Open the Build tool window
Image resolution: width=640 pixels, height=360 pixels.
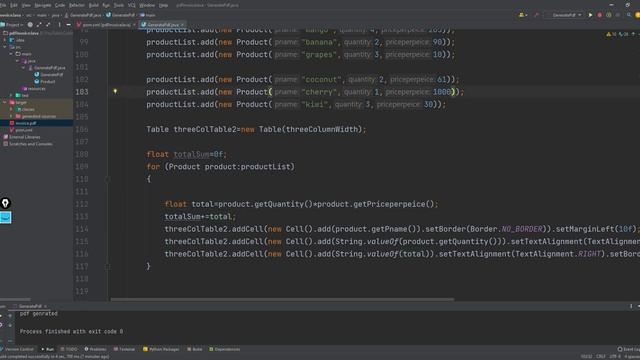tap(195, 349)
